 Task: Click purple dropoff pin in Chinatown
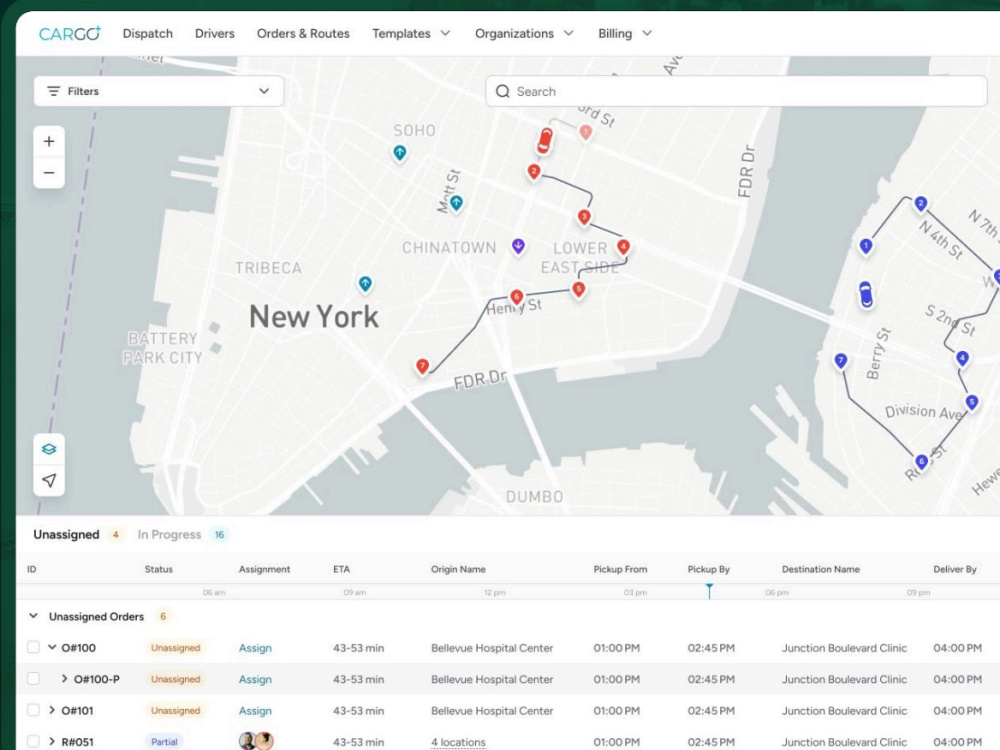click(x=518, y=246)
